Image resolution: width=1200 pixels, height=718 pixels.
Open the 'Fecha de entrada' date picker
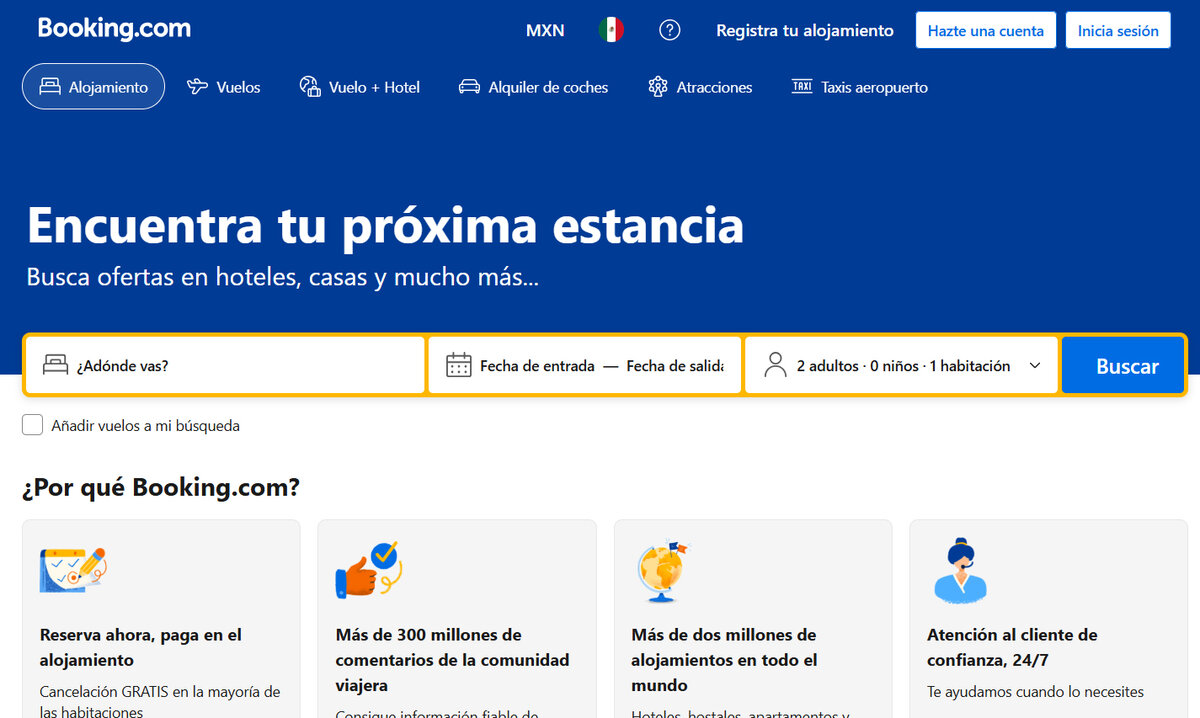tap(537, 365)
